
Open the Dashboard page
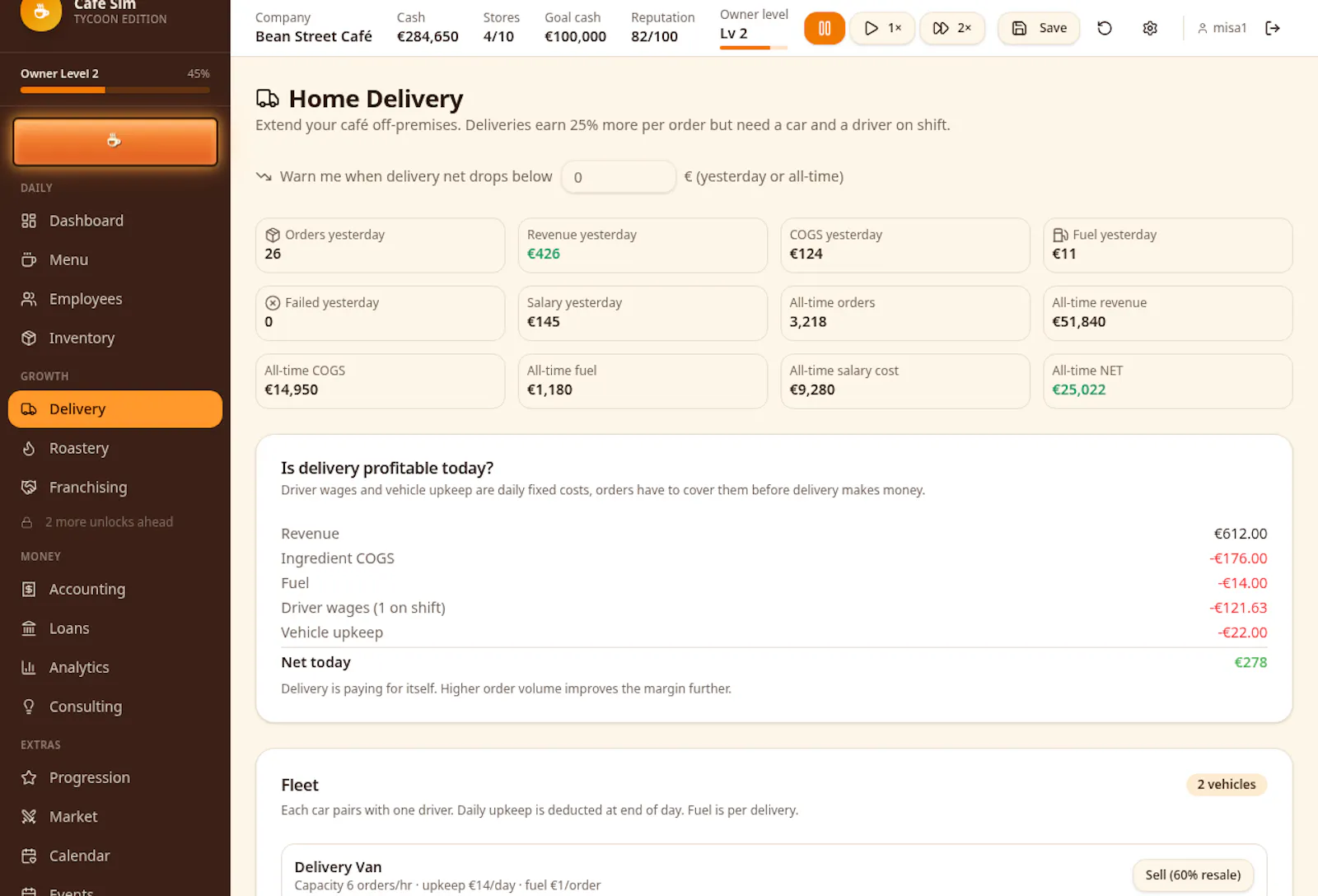click(115, 221)
